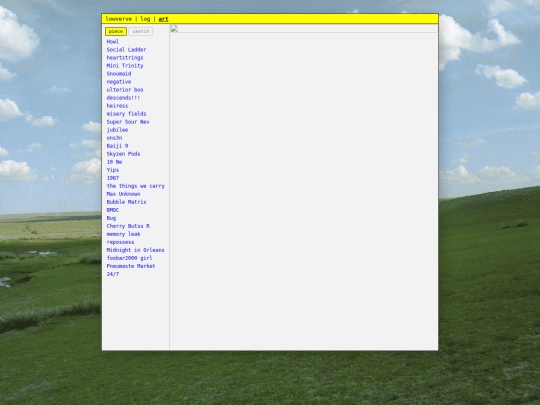Open the Bug piece
This screenshot has width=540, height=405.
pos(111,218)
